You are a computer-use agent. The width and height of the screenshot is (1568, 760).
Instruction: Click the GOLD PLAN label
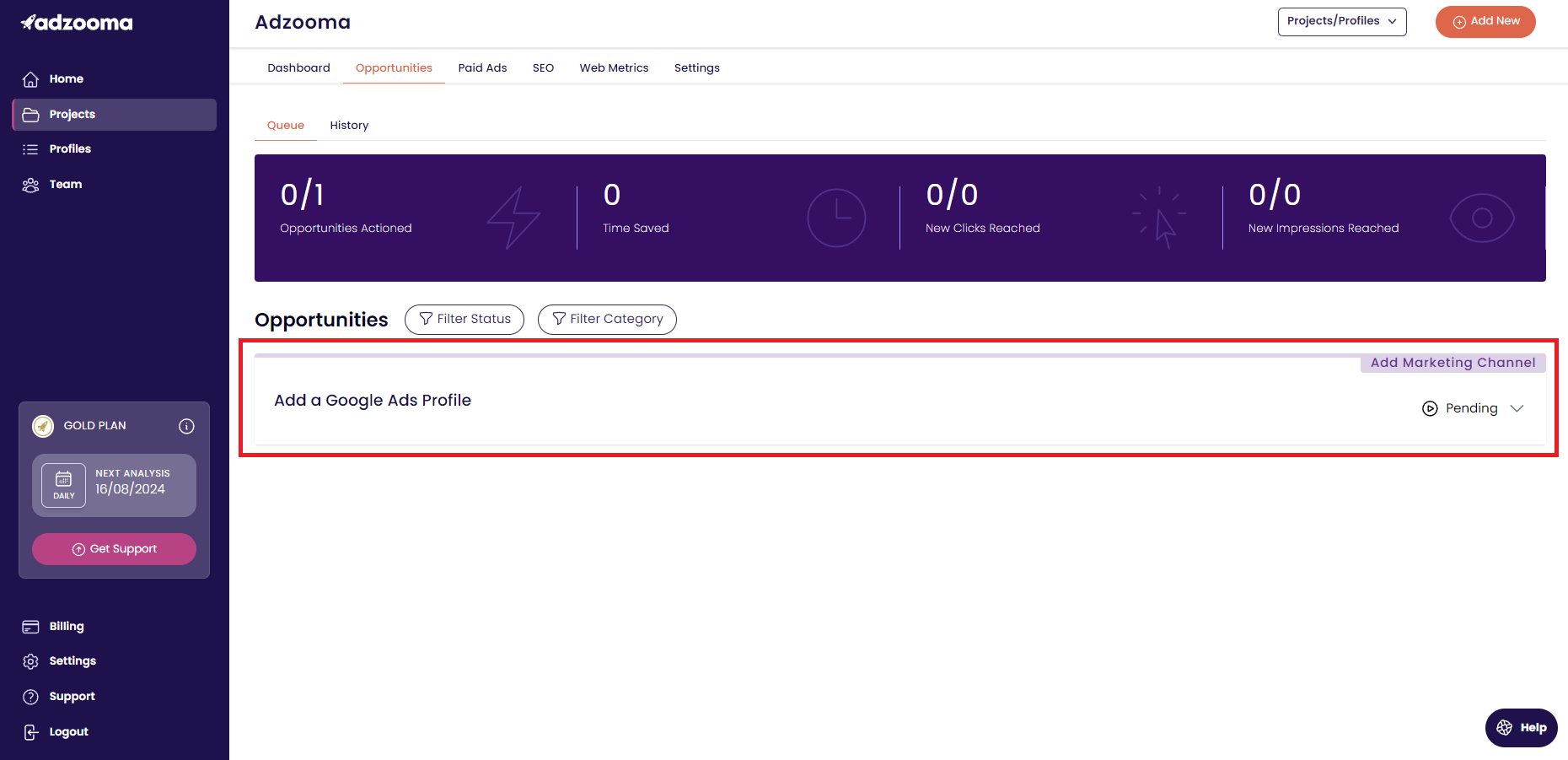[x=94, y=426]
